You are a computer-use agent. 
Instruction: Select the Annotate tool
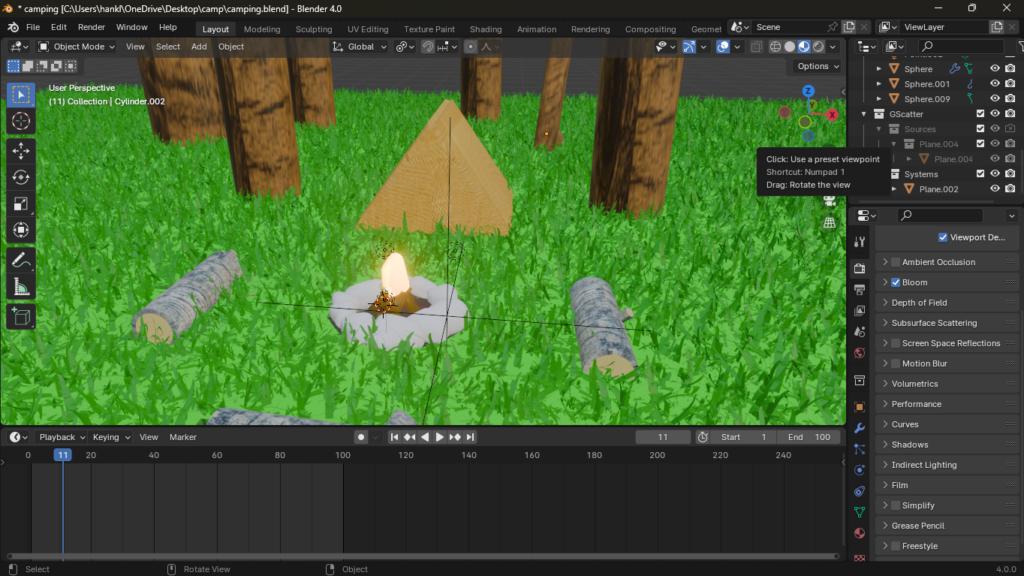[x=20, y=261]
